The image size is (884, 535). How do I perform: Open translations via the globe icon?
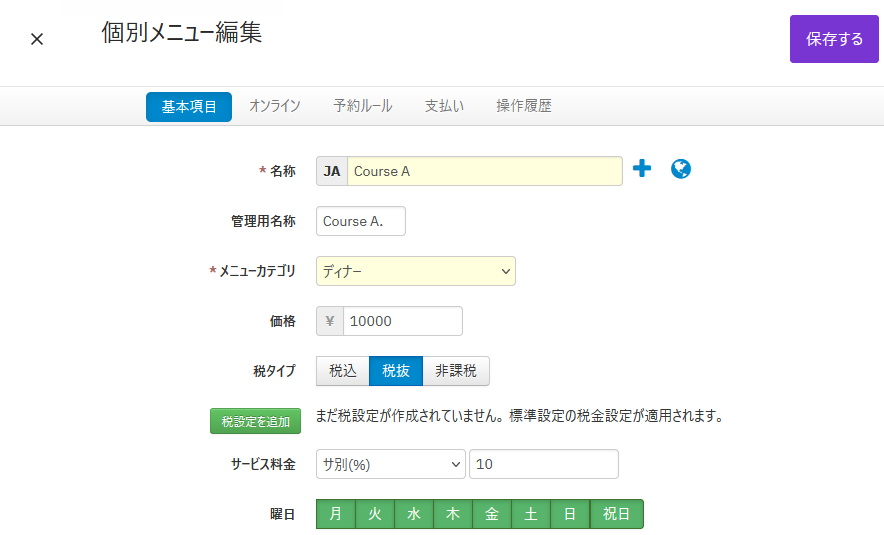point(680,169)
